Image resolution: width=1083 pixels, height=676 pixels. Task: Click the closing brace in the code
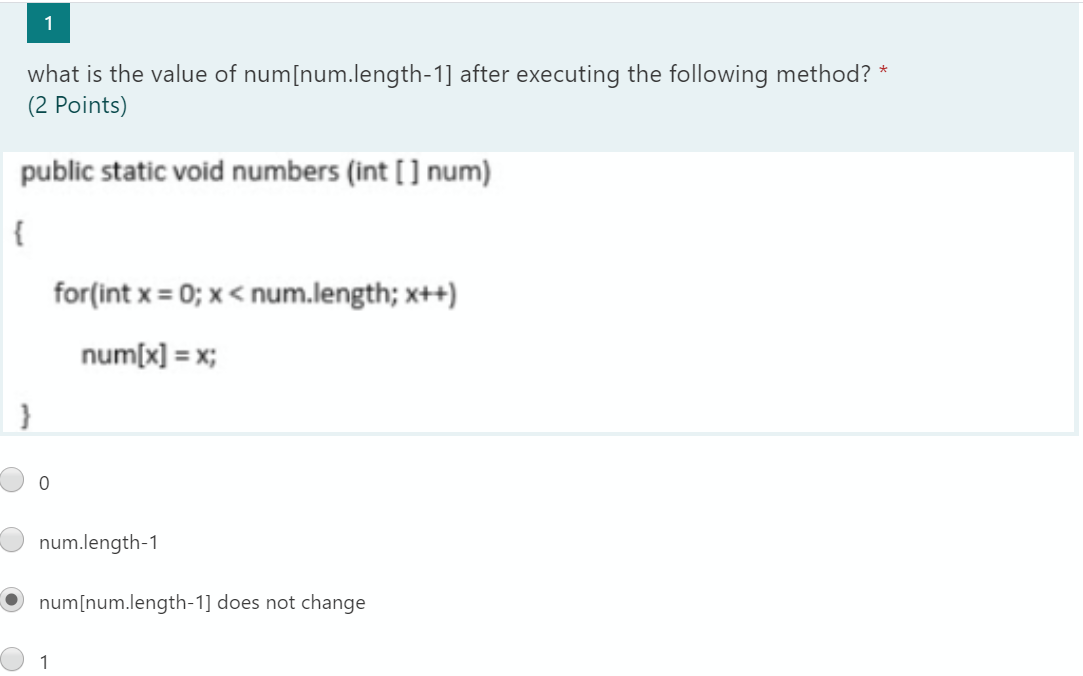24,413
